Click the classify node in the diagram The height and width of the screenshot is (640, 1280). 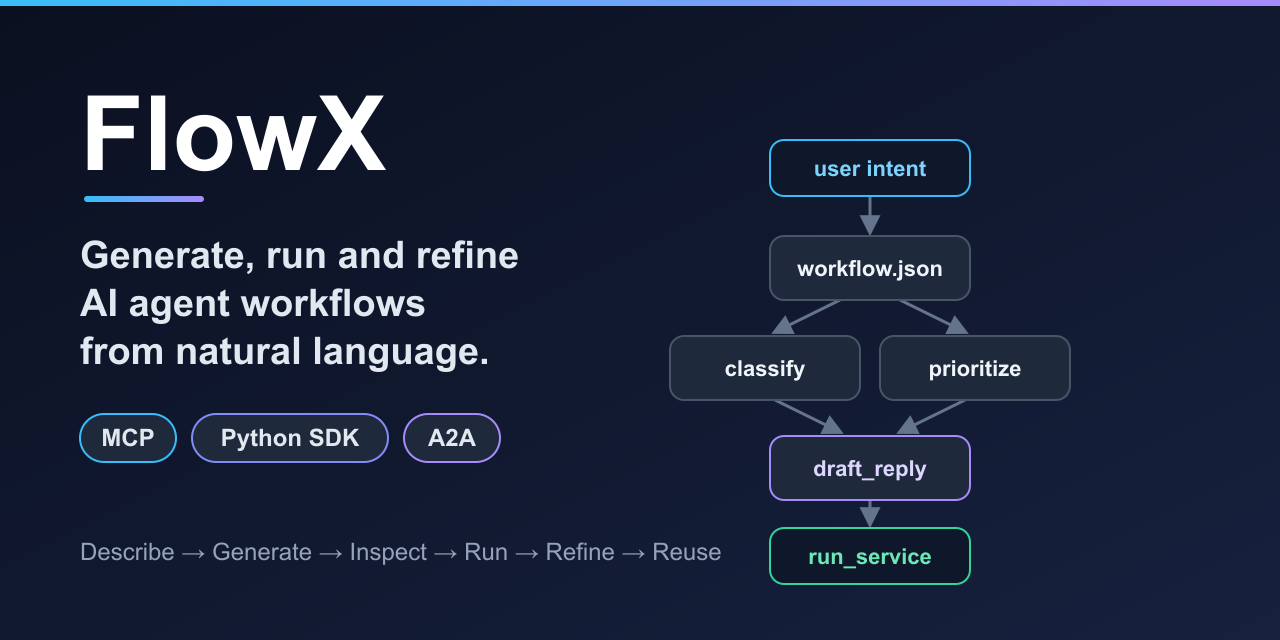[x=765, y=368]
